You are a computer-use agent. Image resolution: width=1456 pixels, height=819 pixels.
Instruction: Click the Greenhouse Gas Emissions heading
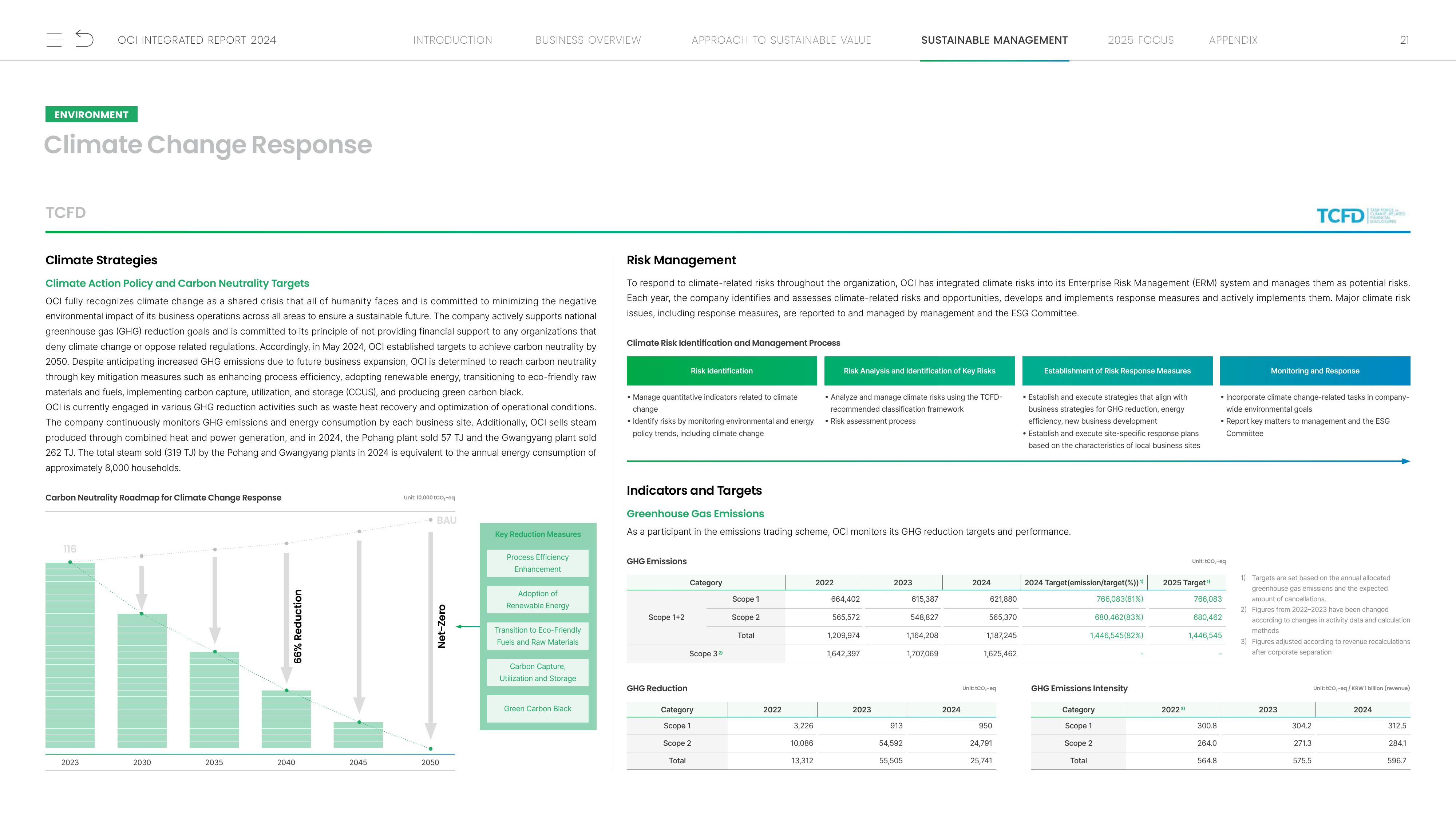tap(695, 514)
